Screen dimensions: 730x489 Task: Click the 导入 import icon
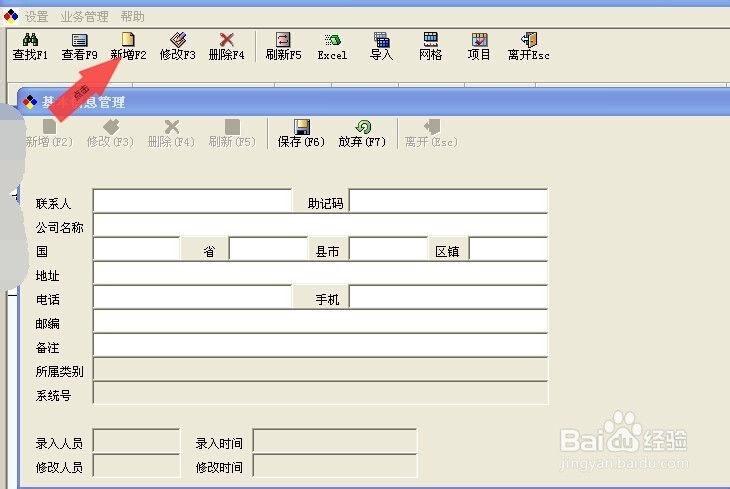point(381,40)
